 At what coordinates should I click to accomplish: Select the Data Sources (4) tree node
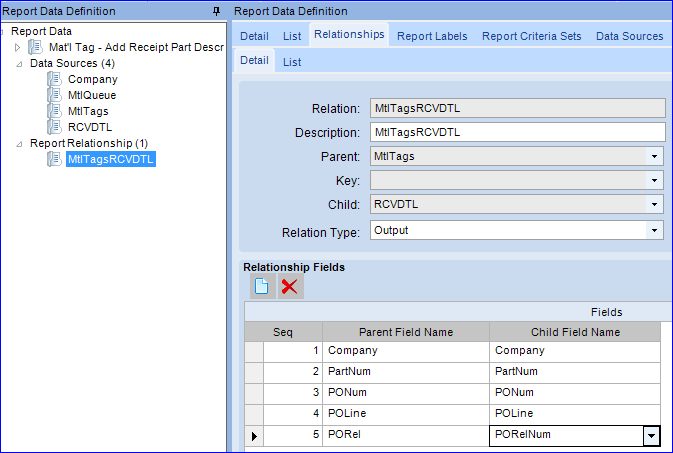pyautogui.click(x=72, y=63)
